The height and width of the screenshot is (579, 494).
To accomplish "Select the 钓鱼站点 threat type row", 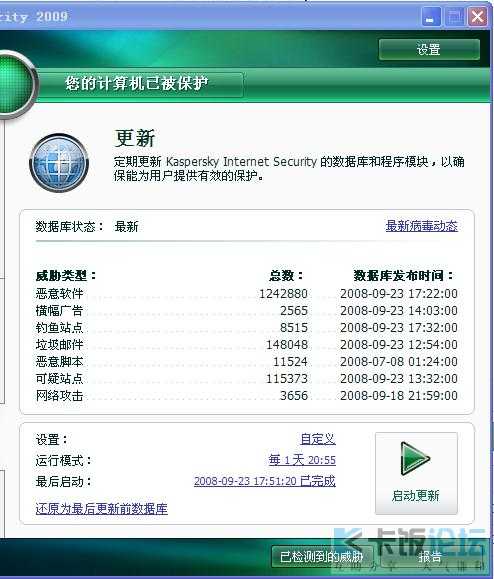I will [x=247, y=328].
